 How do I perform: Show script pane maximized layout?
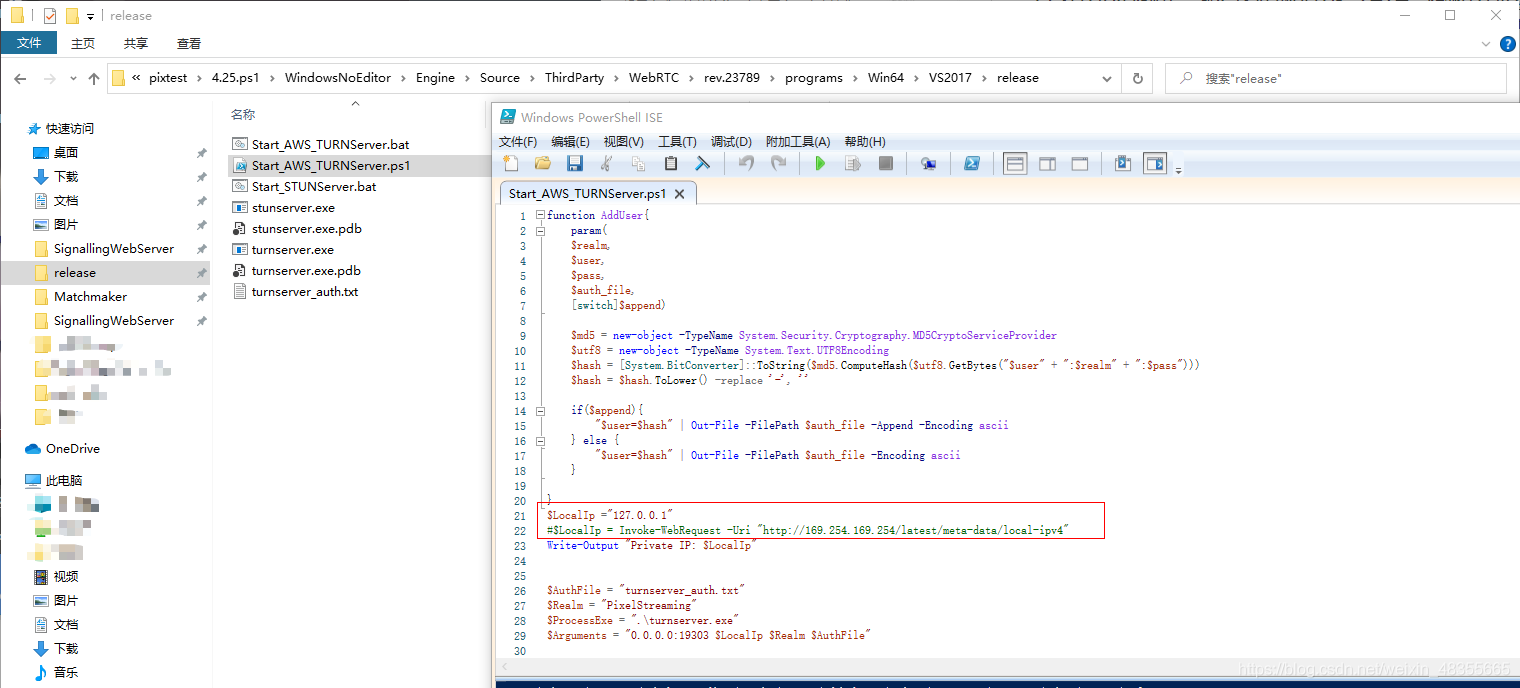click(1079, 163)
